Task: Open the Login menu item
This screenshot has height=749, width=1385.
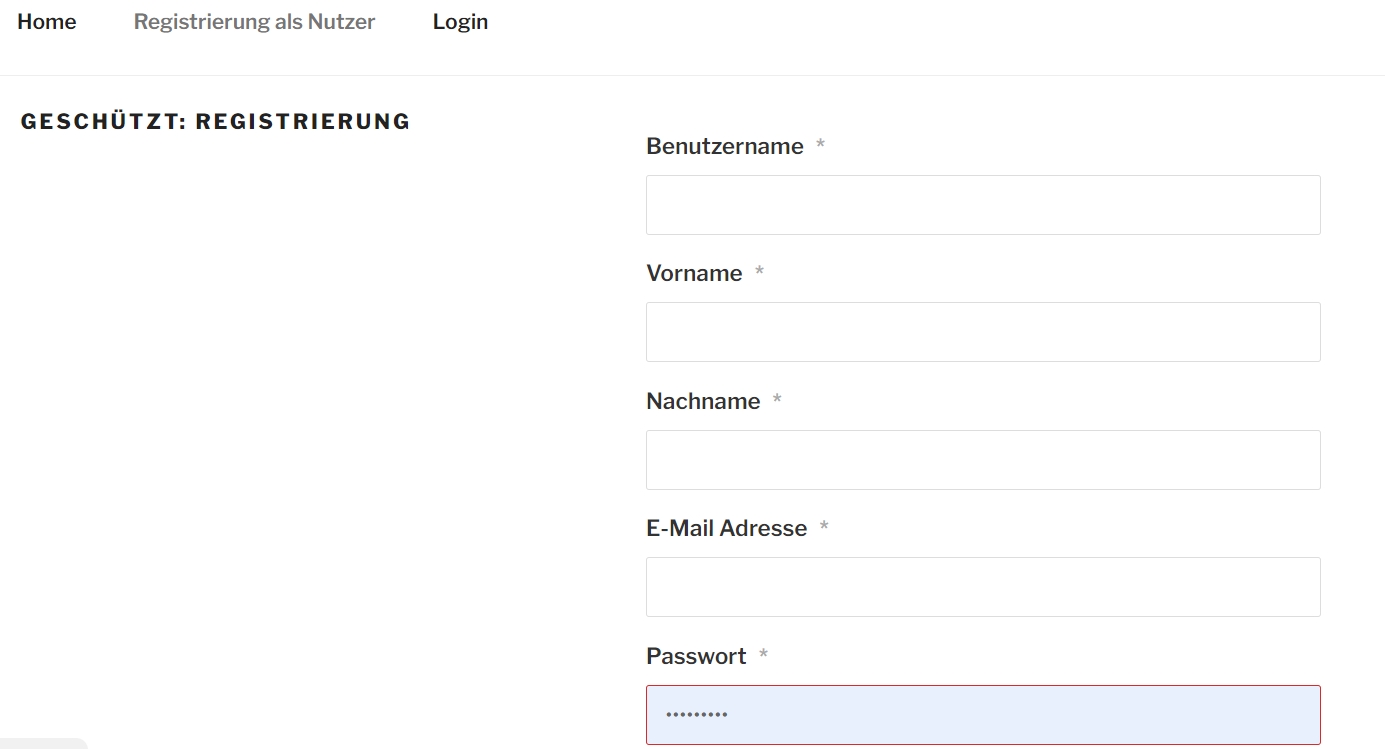Action: [460, 22]
